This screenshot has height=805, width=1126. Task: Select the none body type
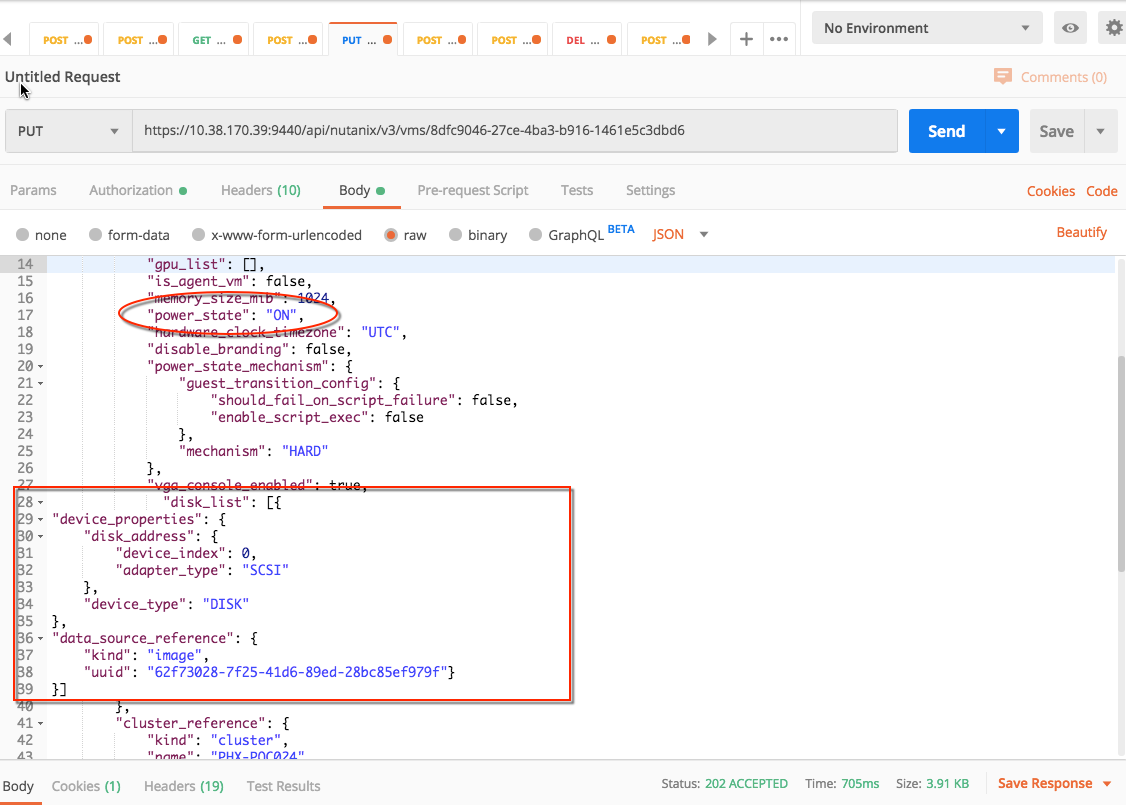pyautogui.click(x=23, y=235)
